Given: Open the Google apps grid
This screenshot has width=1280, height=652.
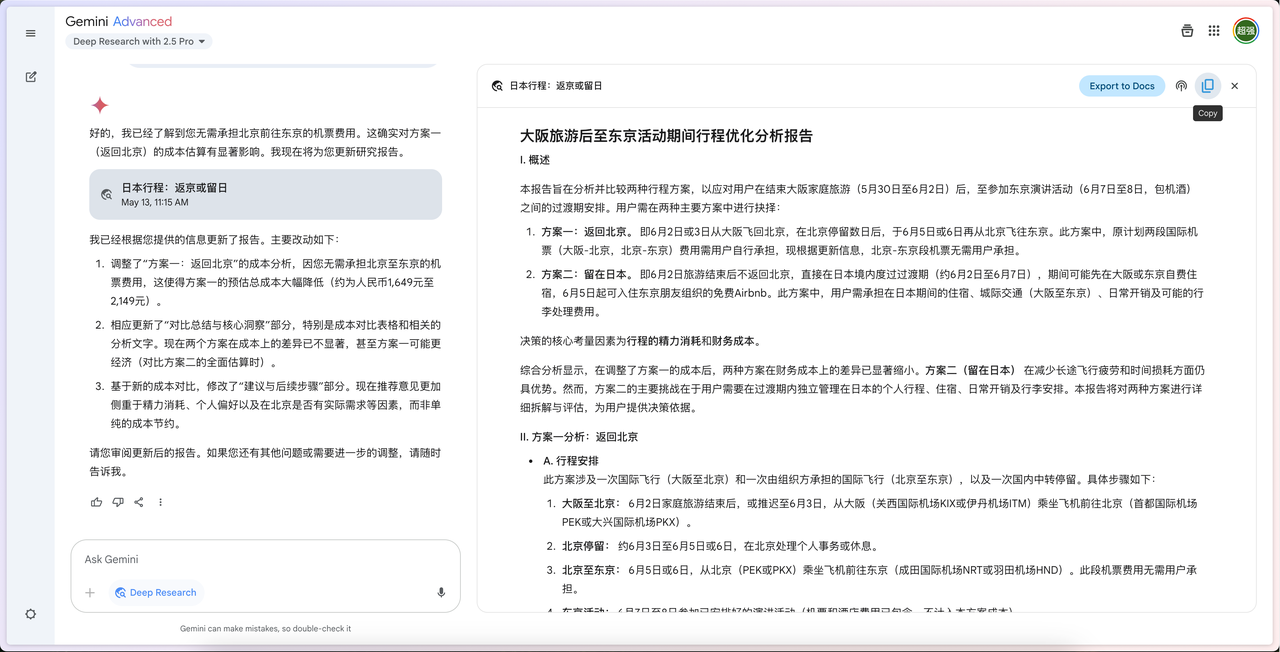Looking at the screenshot, I should (x=1214, y=31).
